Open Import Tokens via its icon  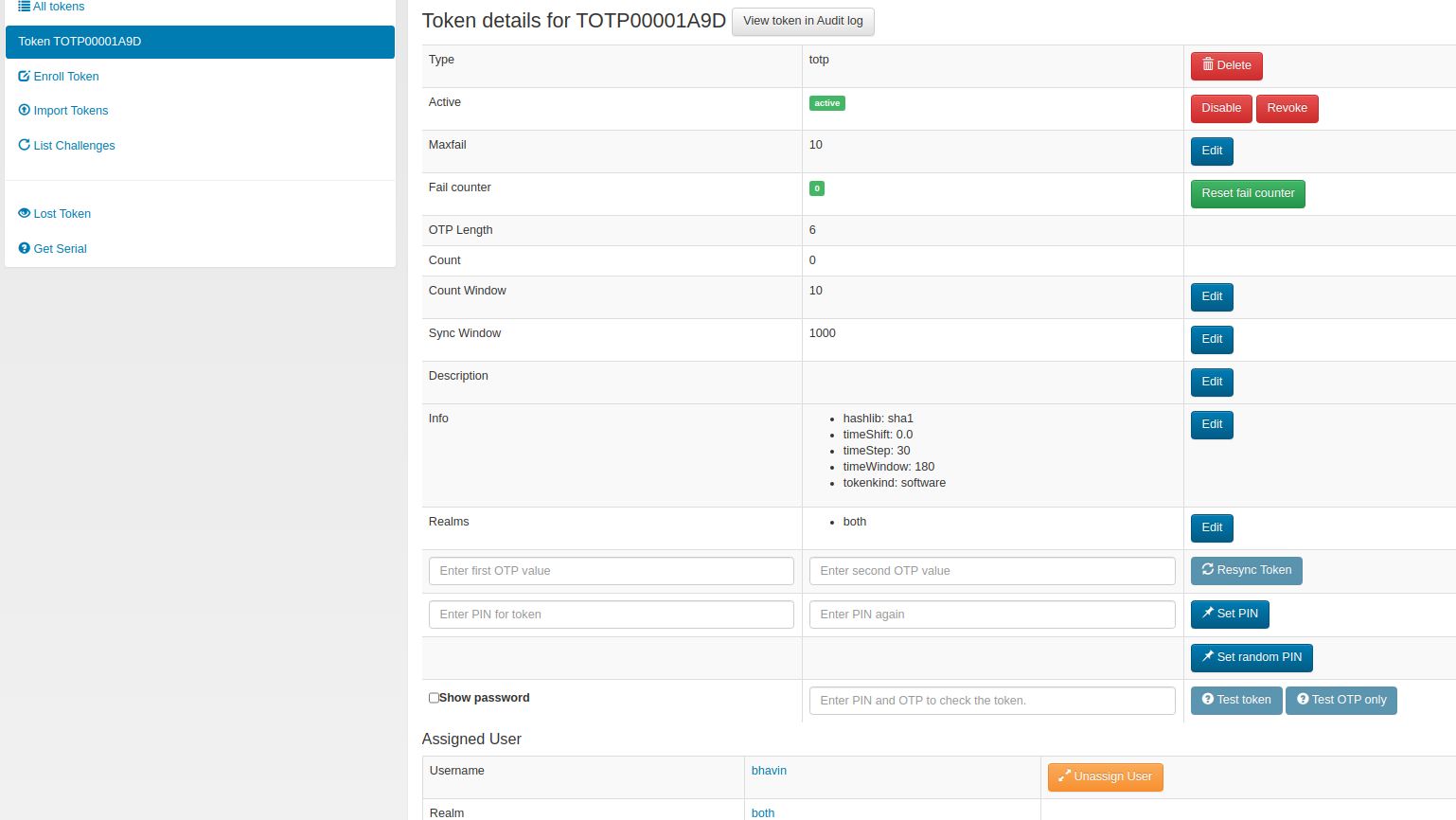(24, 110)
